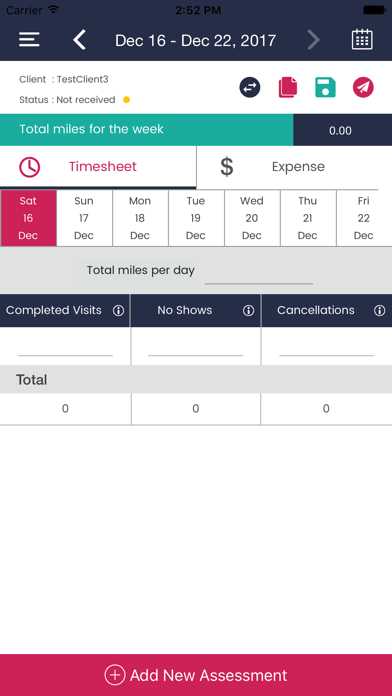Select Sun 17 Dec day
This screenshot has width=392, height=696.
tap(84, 218)
